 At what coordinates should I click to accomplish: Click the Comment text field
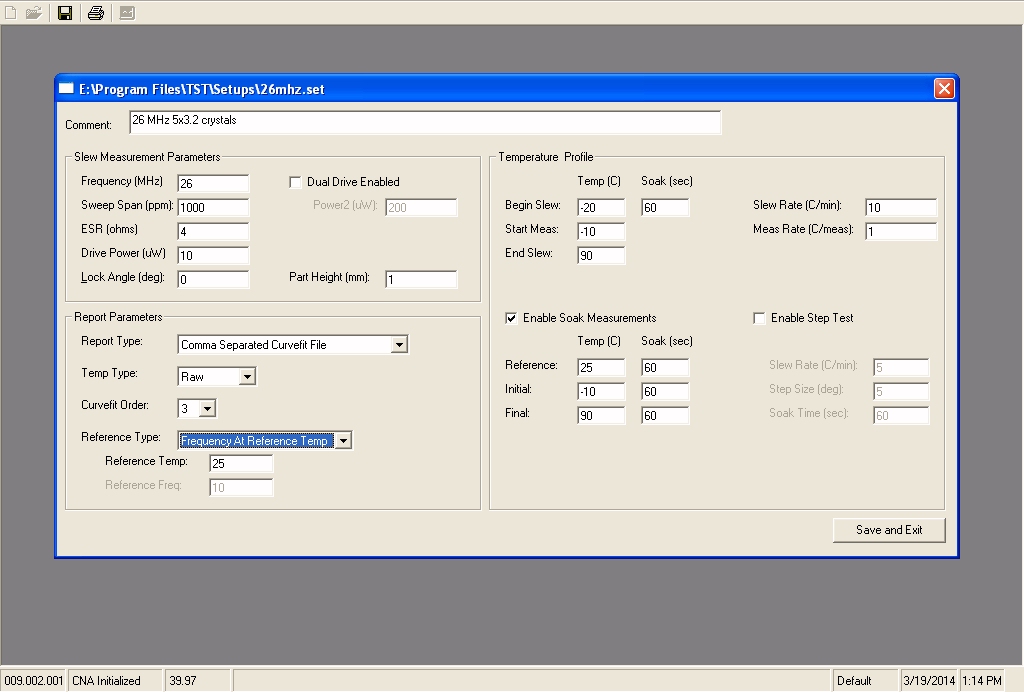click(x=424, y=122)
